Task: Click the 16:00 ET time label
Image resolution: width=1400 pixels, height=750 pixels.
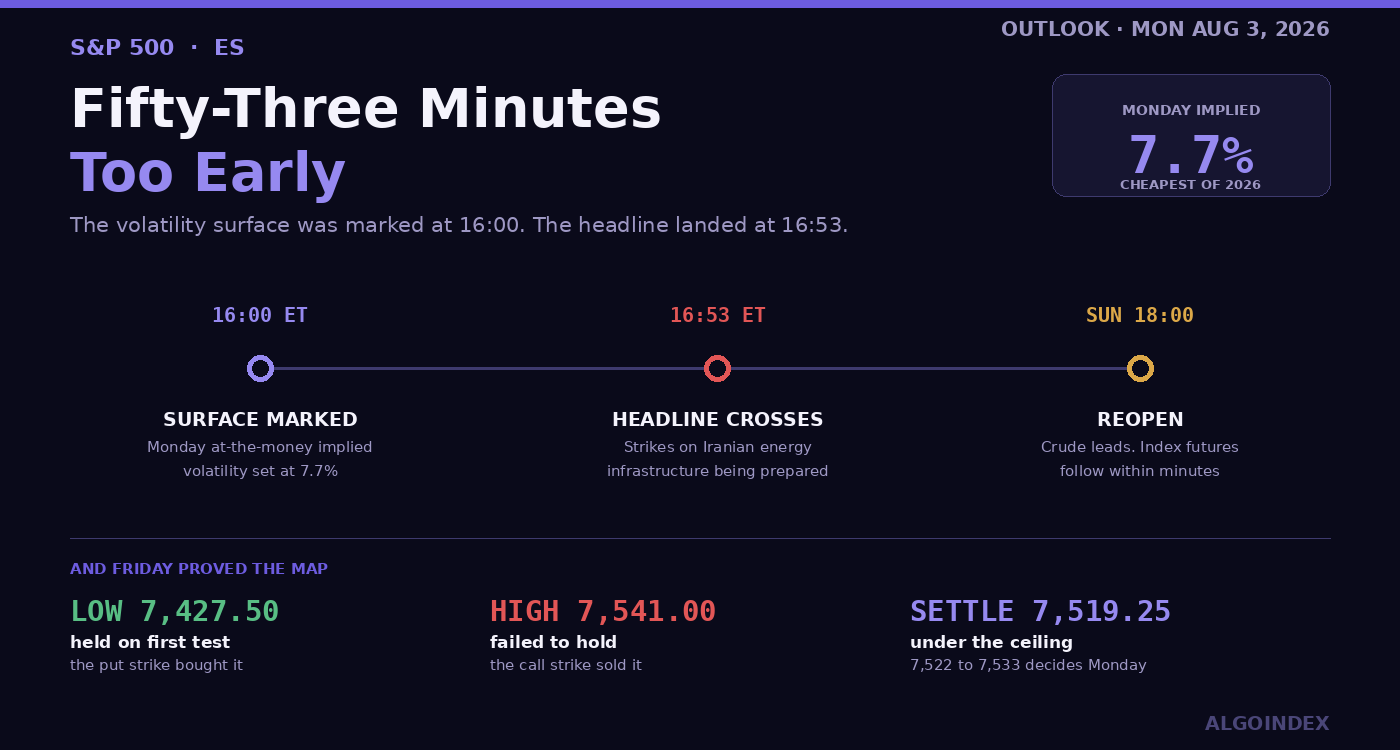Action: pos(260,315)
